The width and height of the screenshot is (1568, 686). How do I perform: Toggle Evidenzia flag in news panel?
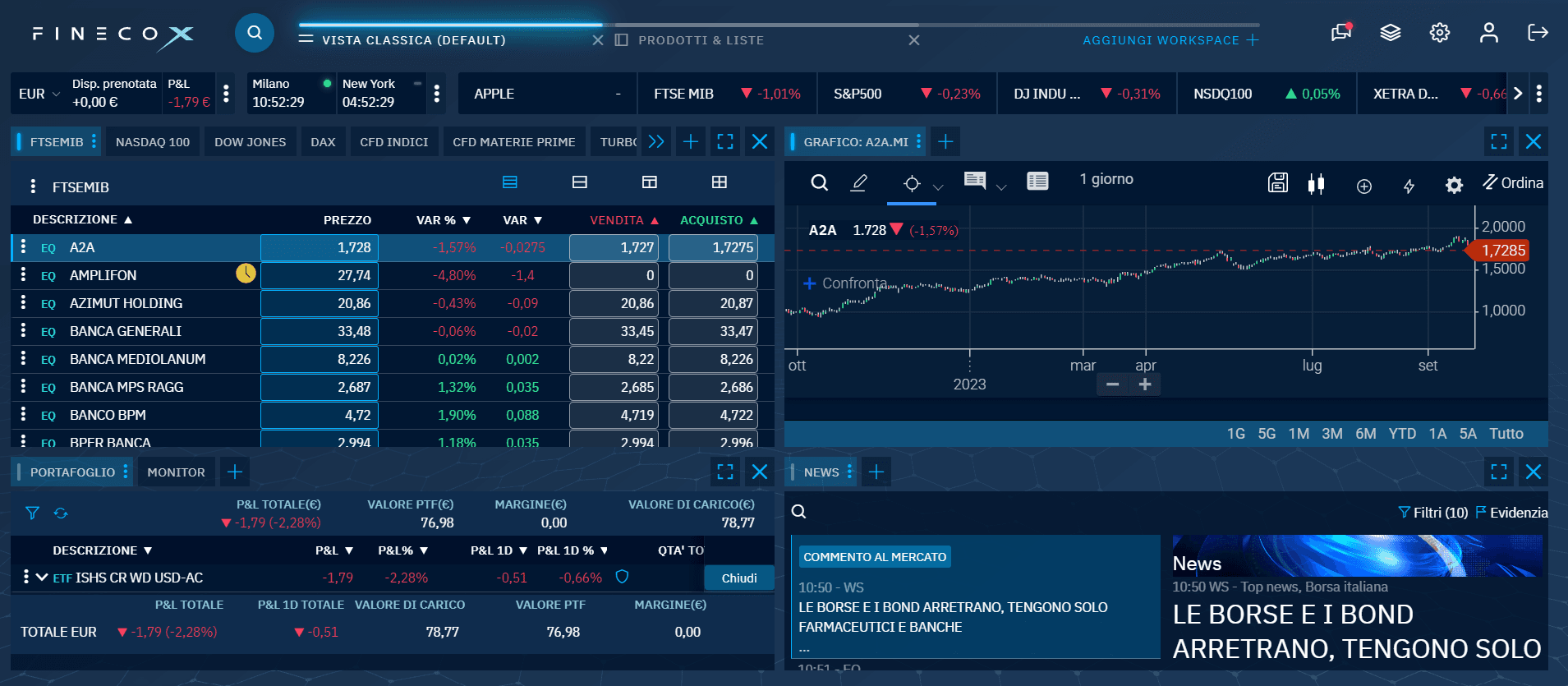[x=1511, y=513]
